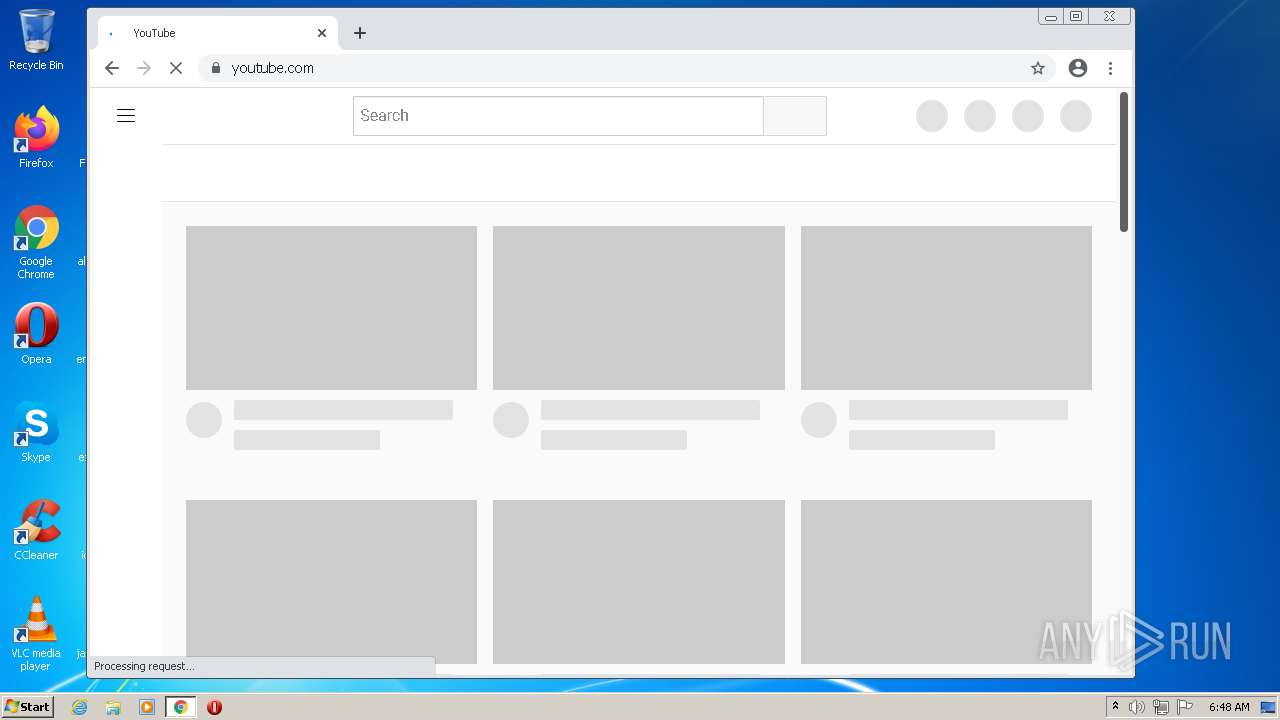Open the first loading video thumbnail placeholder
The width and height of the screenshot is (1280, 720).
[x=331, y=308]
